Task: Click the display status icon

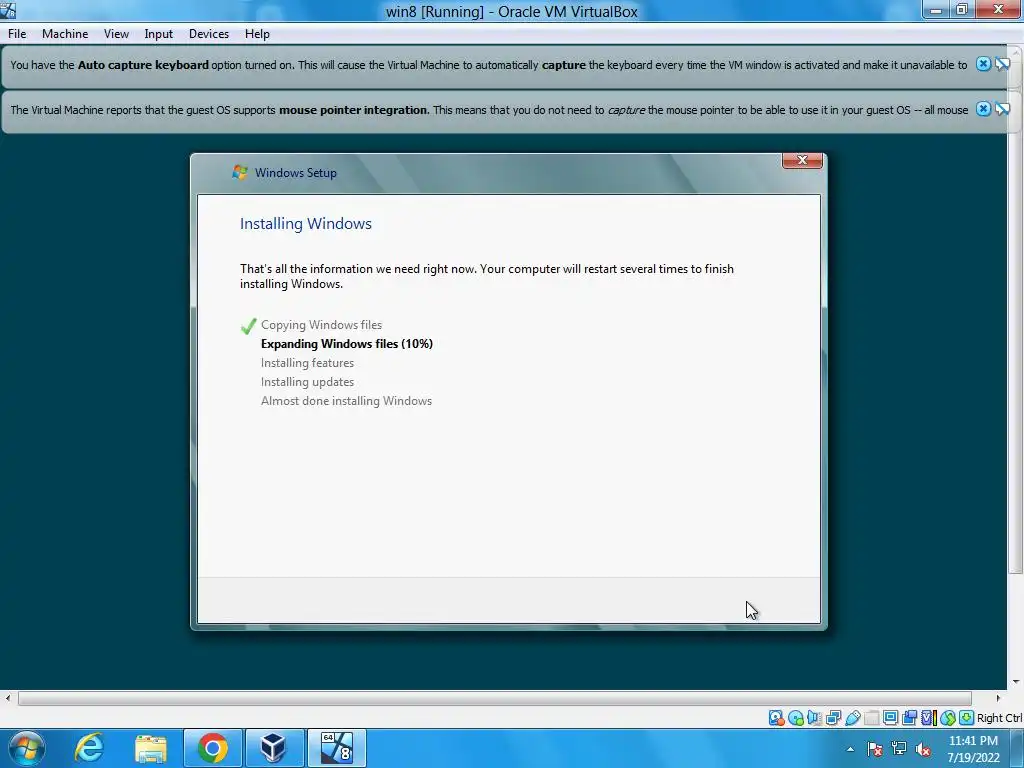Action: point(890,718)
